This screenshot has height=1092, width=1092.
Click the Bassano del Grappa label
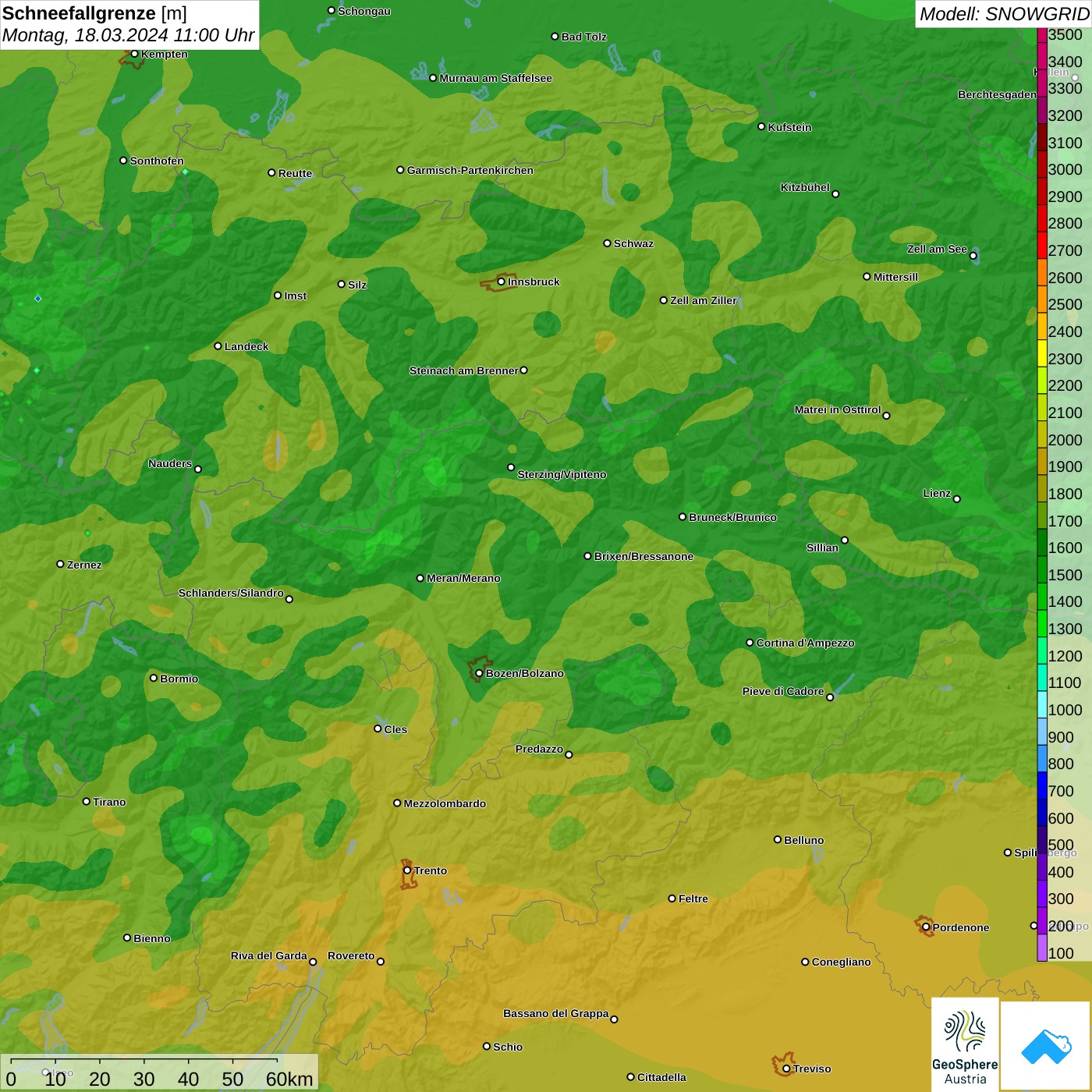pos(556,1013)
